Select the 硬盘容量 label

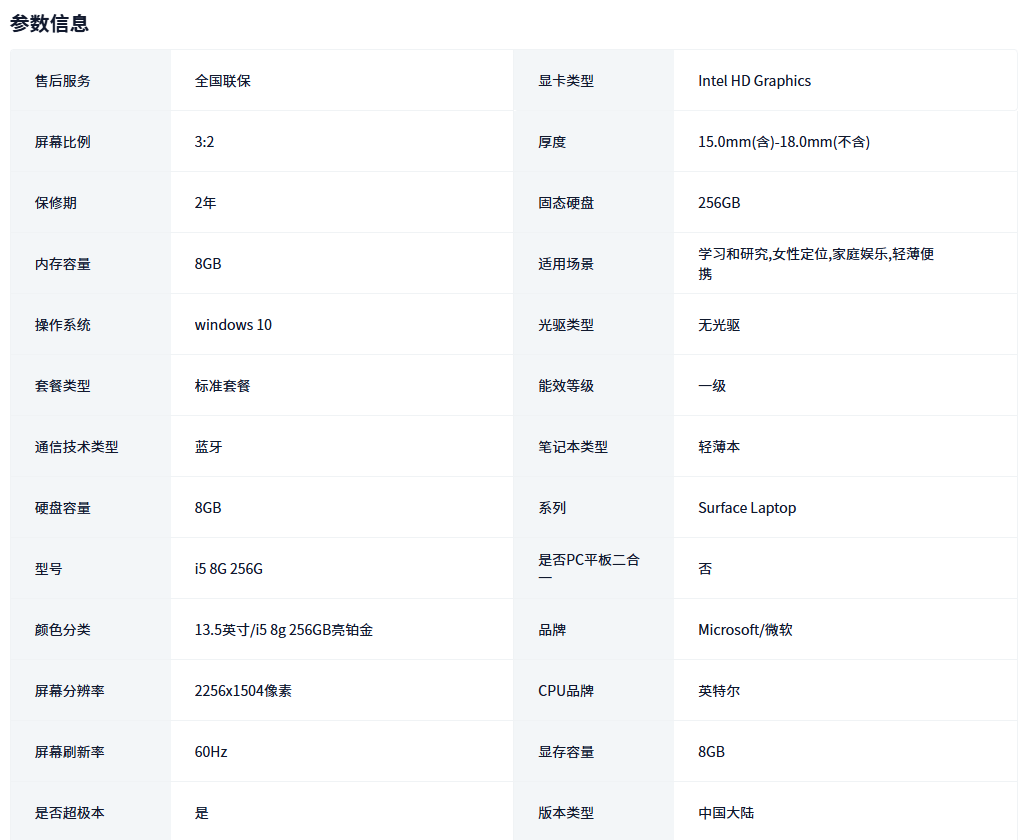[62, 508]
